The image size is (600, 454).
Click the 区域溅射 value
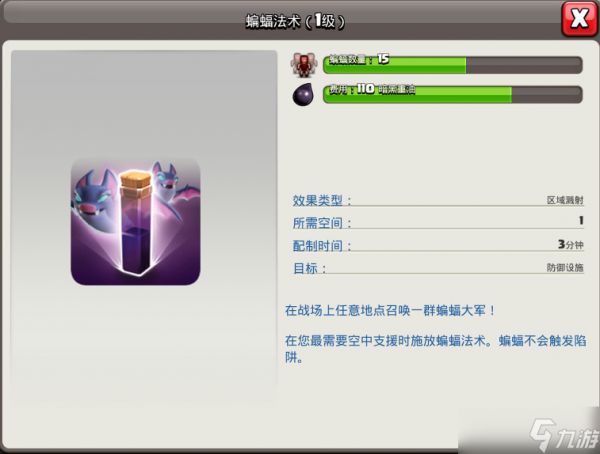[565, 200]
